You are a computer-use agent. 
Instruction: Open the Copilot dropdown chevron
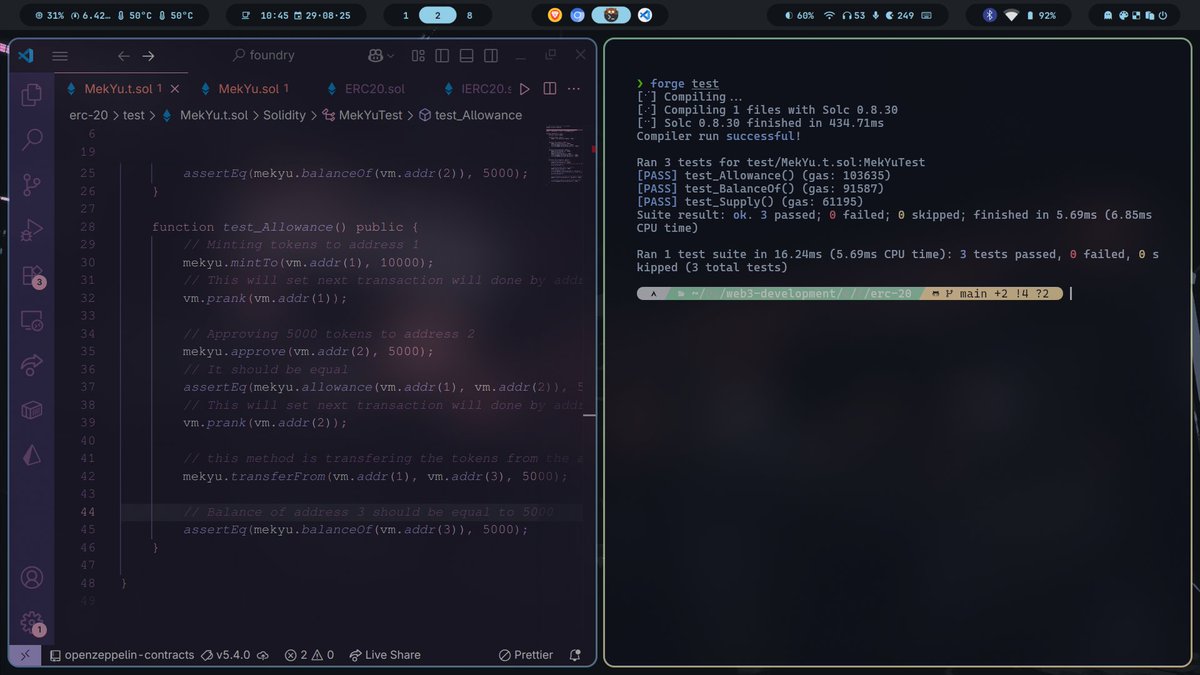coord(390,56)
